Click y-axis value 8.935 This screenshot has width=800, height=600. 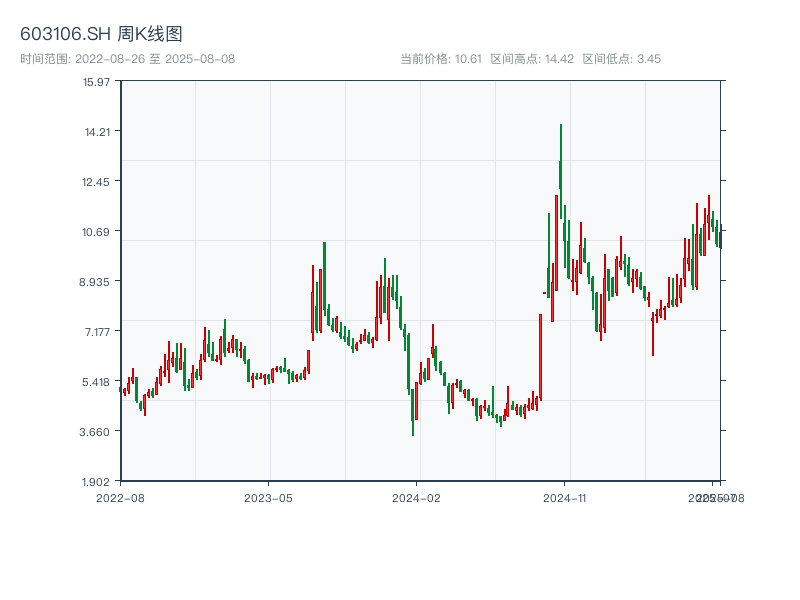(94, 282)
